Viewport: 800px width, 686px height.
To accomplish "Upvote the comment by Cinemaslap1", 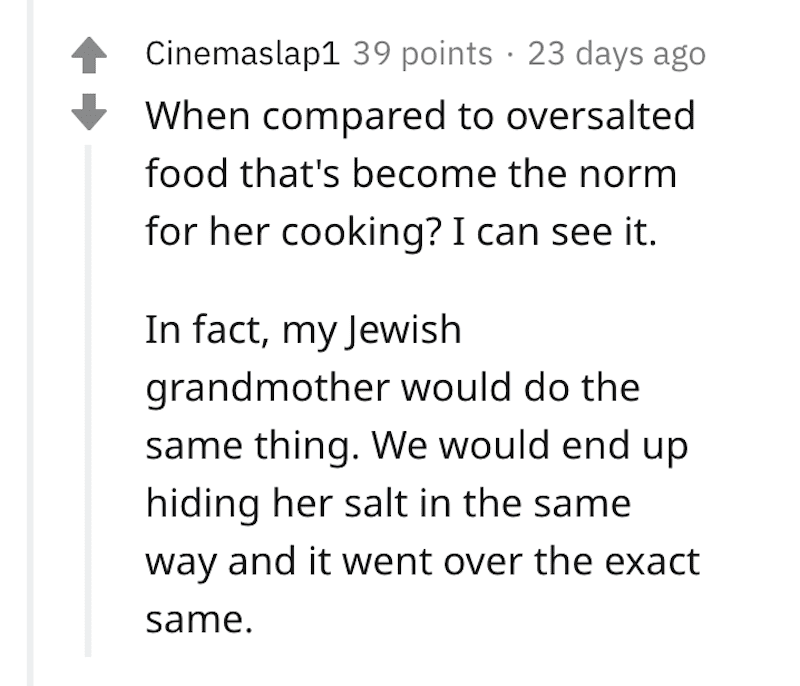I will point(89,55).
